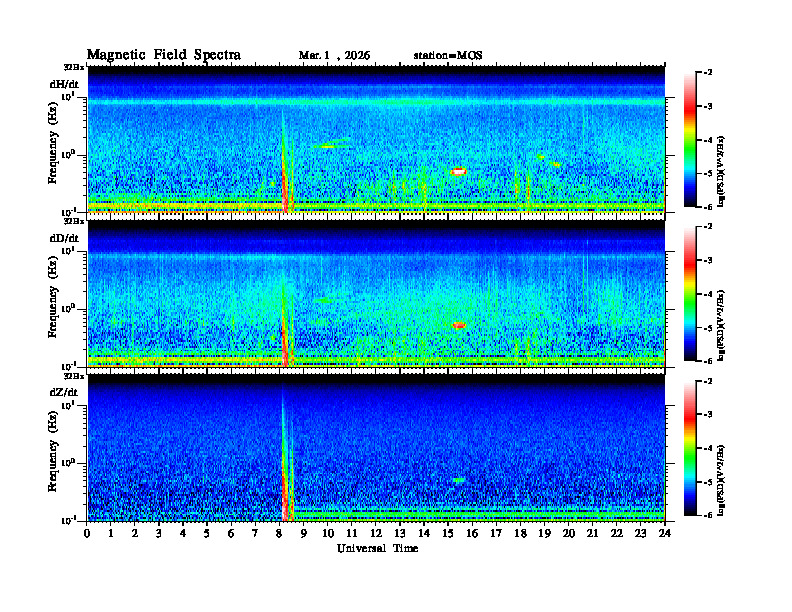The width and height of the screenshot is (792, 612).
Task: Click the "-5" label on the dZ/dt color bar
Action: (707, 482)
